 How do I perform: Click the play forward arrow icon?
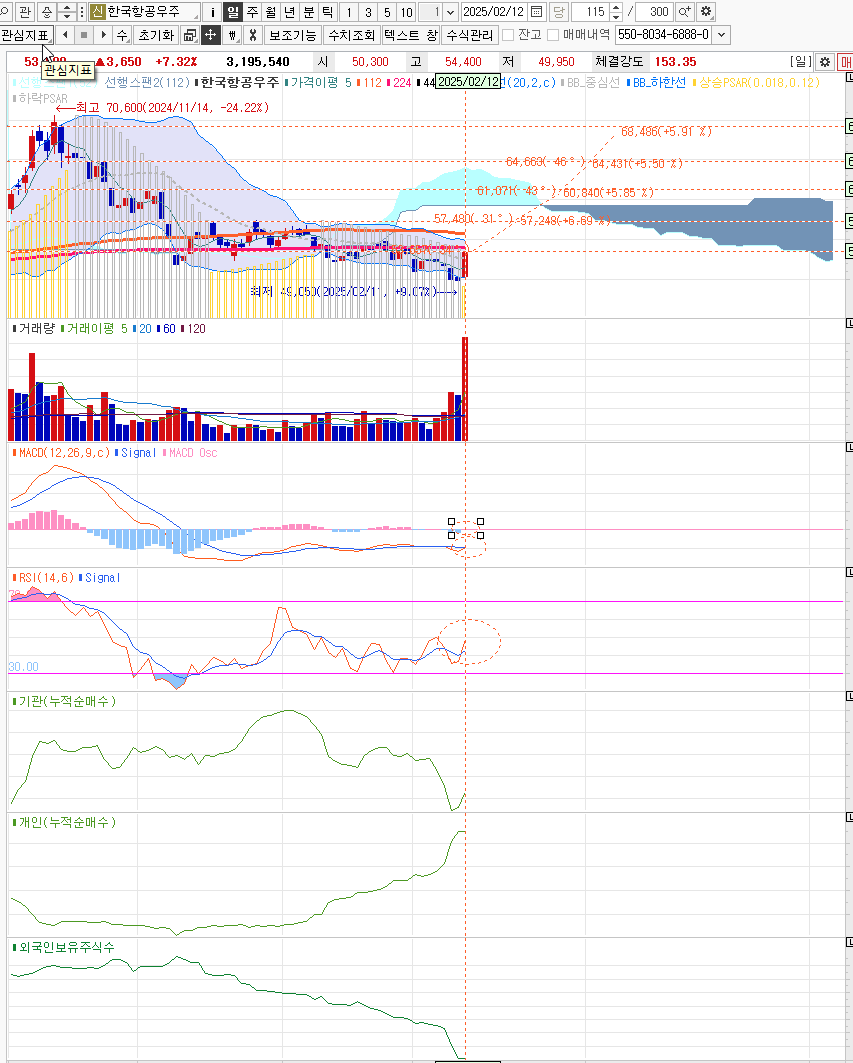pos(102,35)
